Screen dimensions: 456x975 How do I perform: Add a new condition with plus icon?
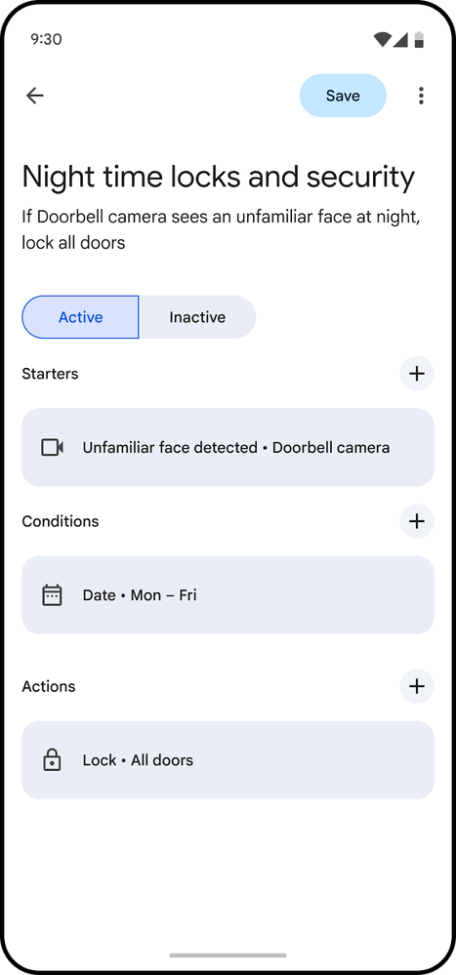pos(416,521)
